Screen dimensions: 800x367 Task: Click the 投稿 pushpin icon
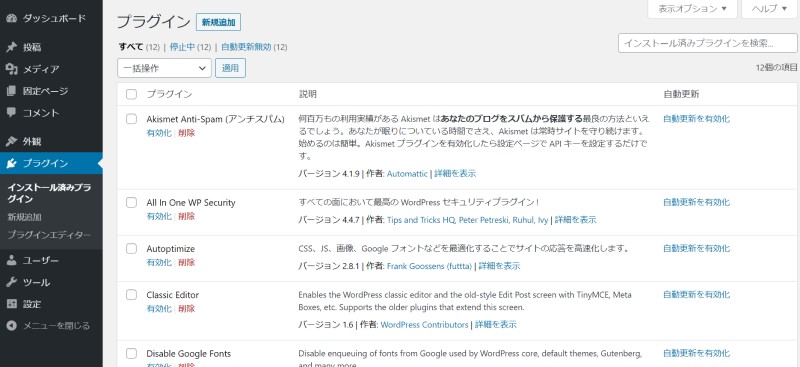click(12, 47)
